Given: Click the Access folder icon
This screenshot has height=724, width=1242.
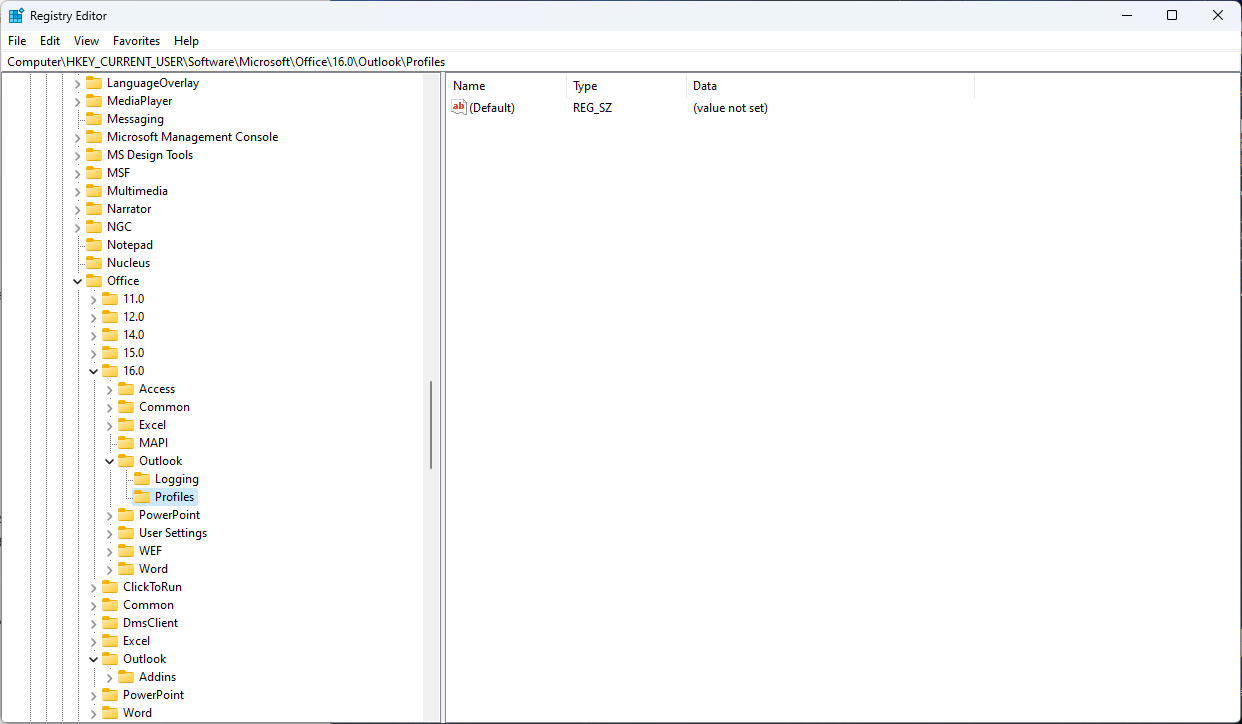Looking at the screenshot, I should tap(126, 389).
